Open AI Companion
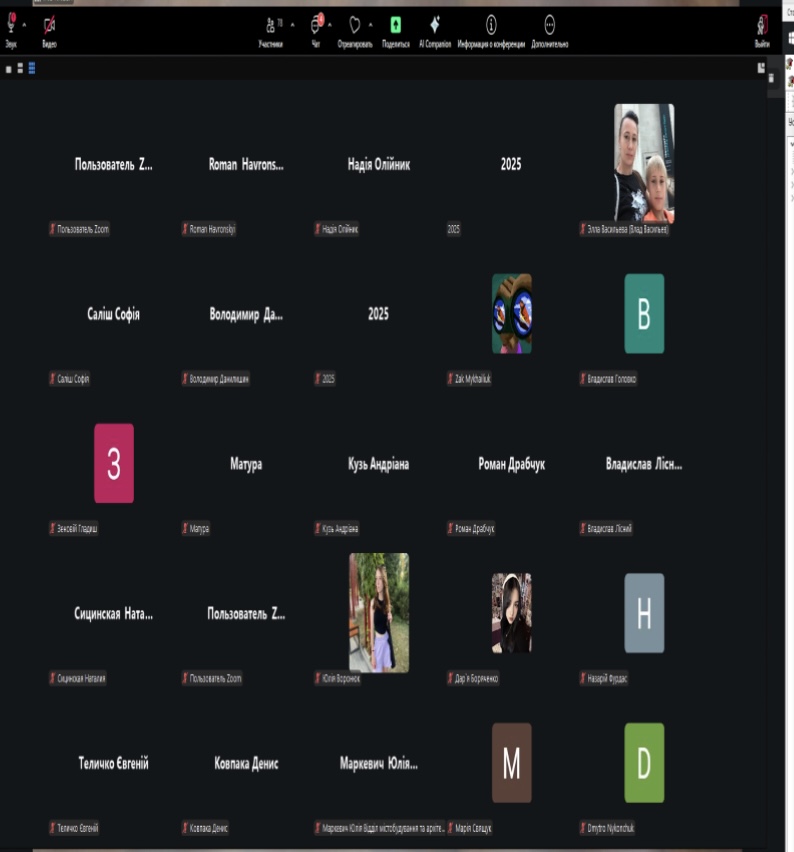The image size is (794, 852). click(435, 26)
